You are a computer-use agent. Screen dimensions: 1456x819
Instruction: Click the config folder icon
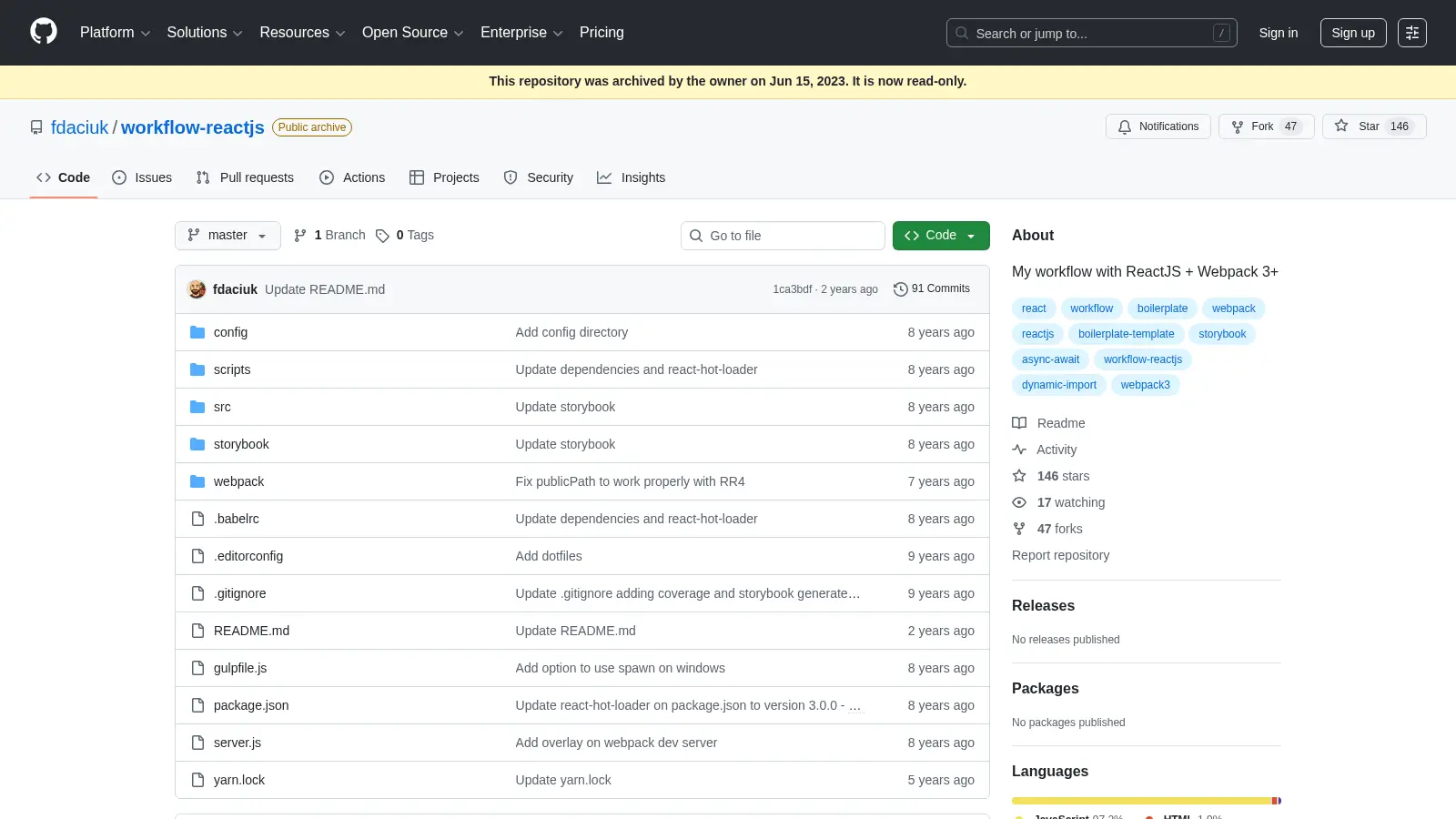(197, 332)
